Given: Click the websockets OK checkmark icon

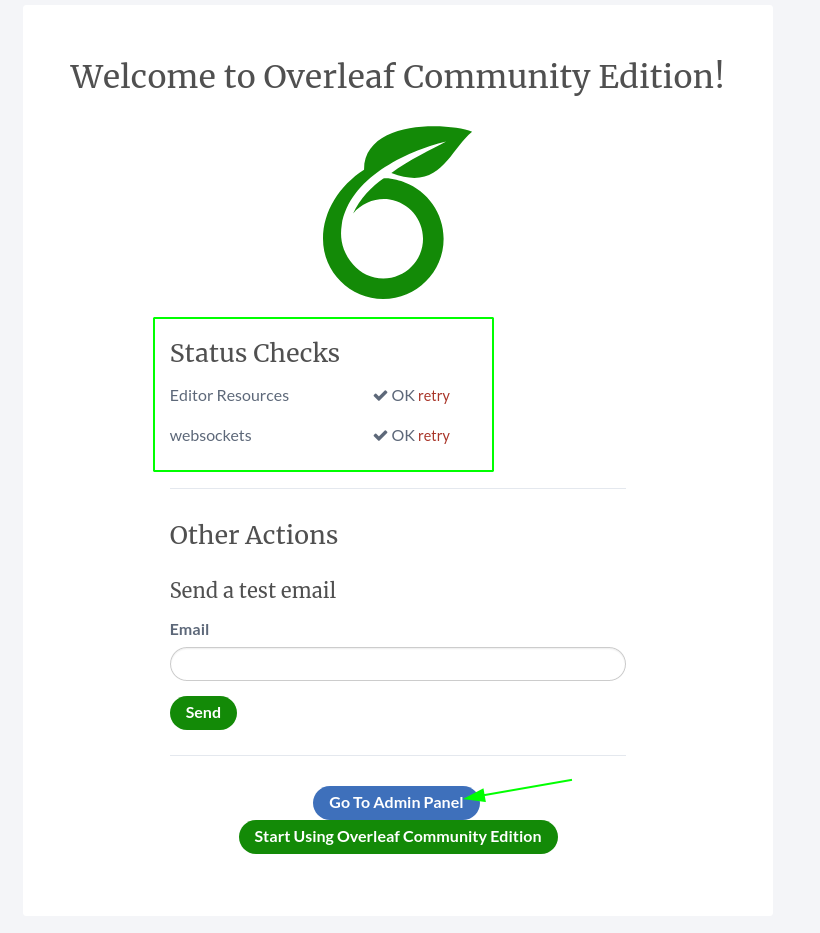Looking at the screenshot, I should pos(380,436).
